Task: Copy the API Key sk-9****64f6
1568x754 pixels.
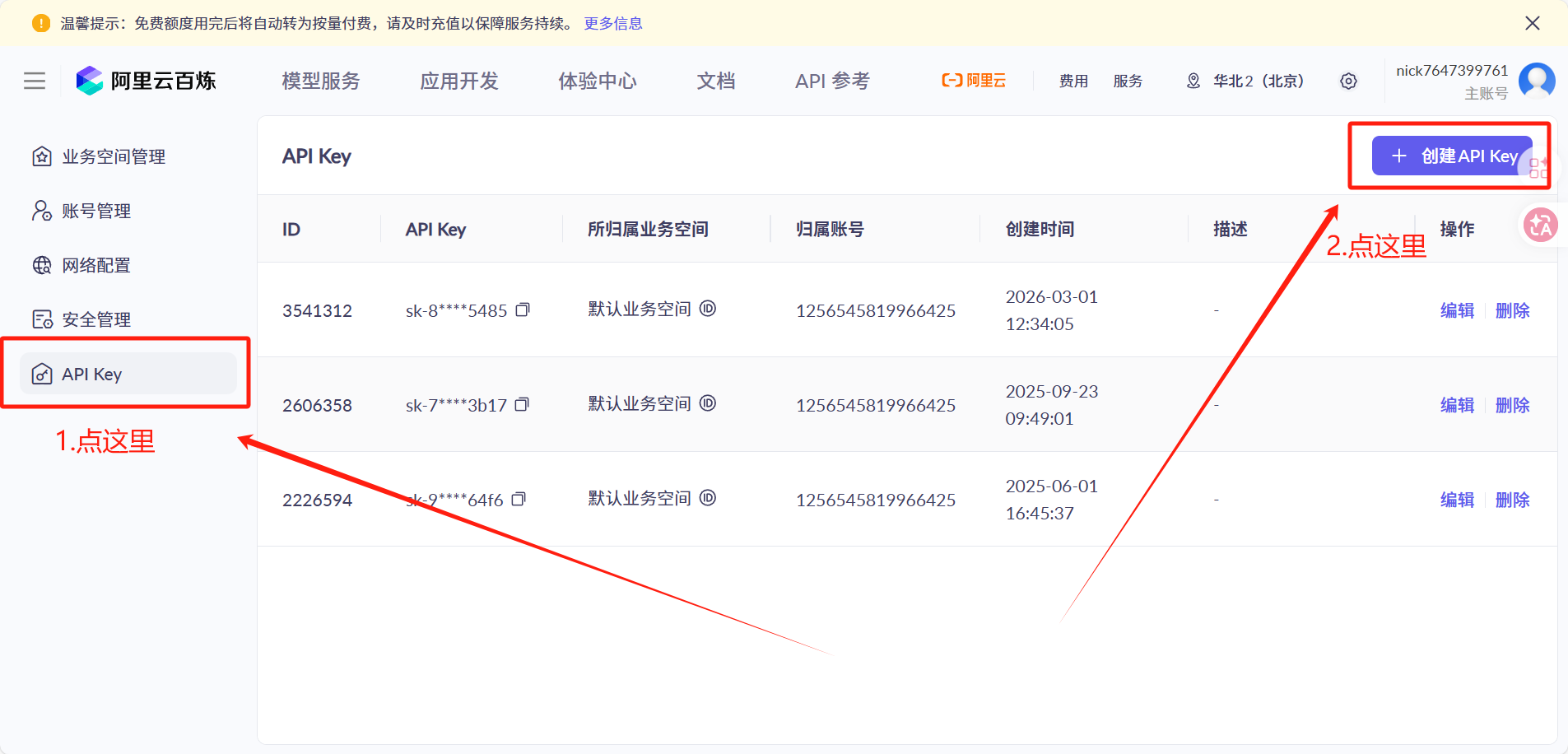Action: point(520,500)
